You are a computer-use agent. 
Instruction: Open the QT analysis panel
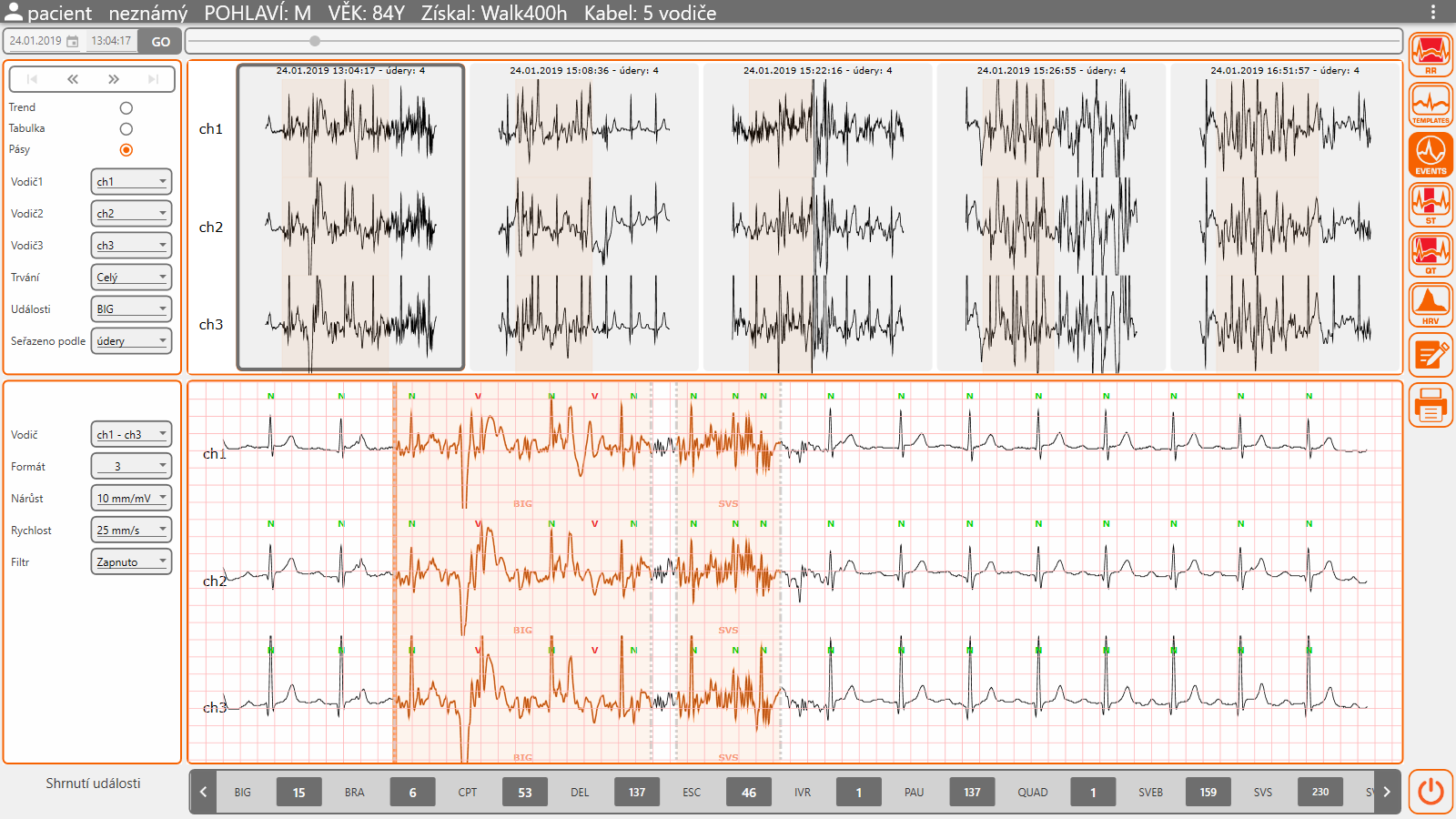pos(1431,255)
